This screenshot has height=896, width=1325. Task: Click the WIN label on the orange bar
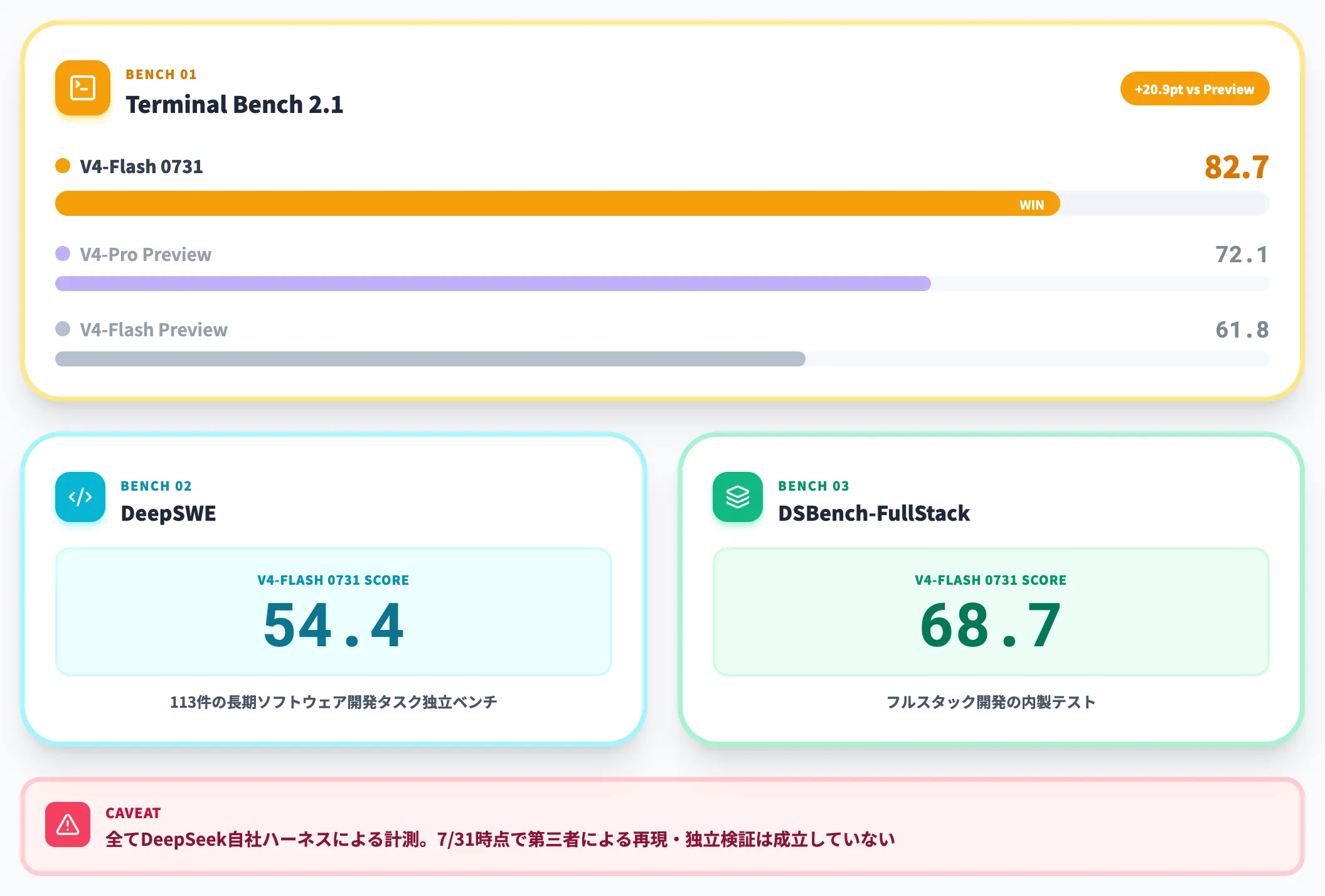[x=1031, y=205]
